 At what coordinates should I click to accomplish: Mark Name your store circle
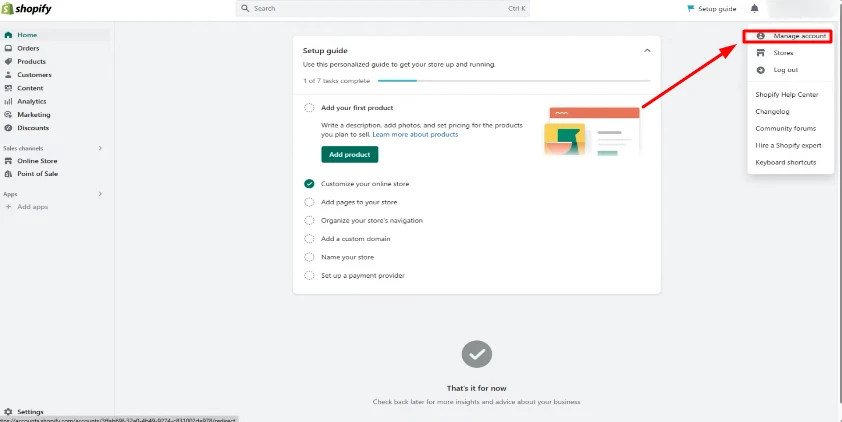point(309,257)
